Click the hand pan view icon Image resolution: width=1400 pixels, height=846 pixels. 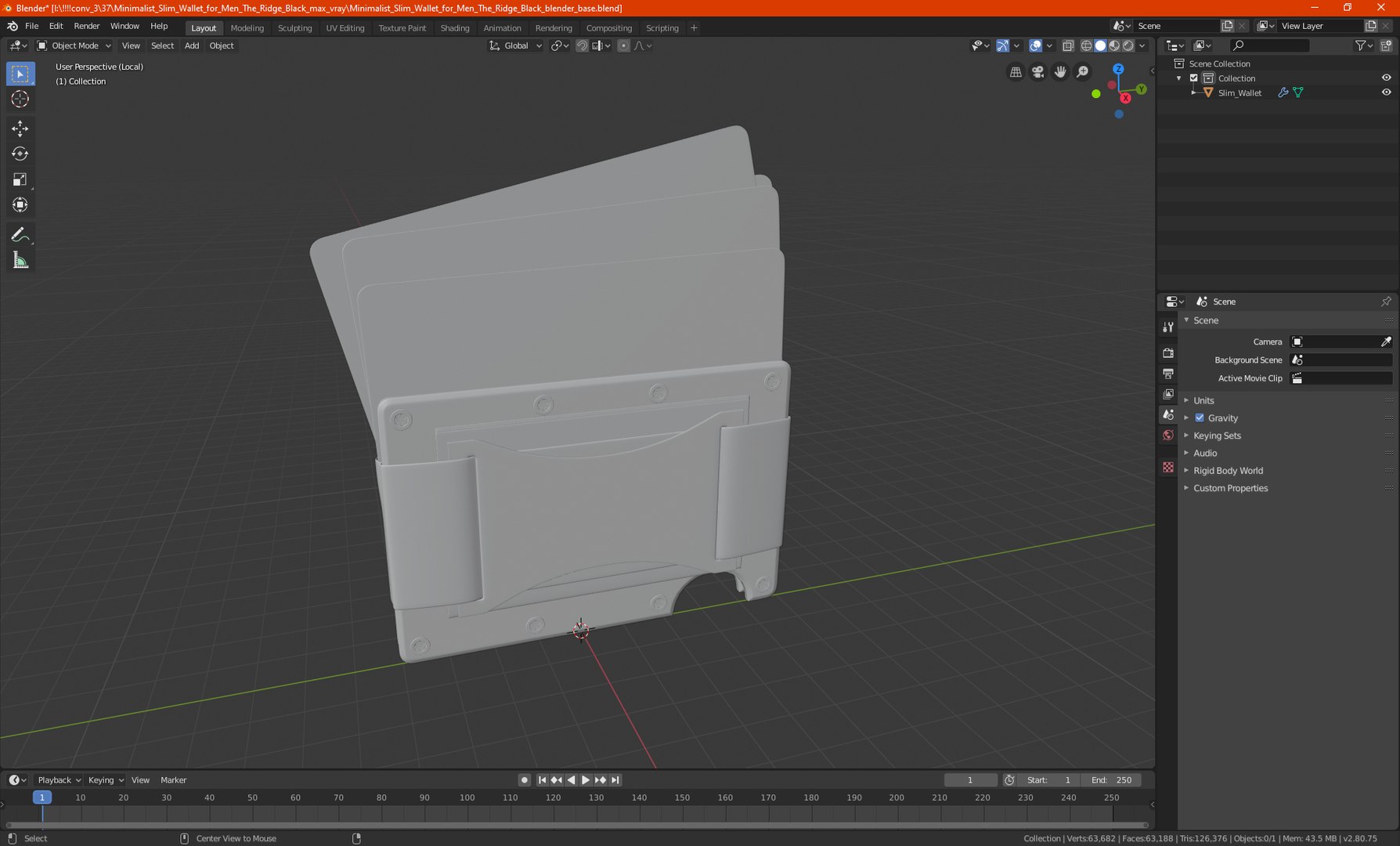point(1060,72)
